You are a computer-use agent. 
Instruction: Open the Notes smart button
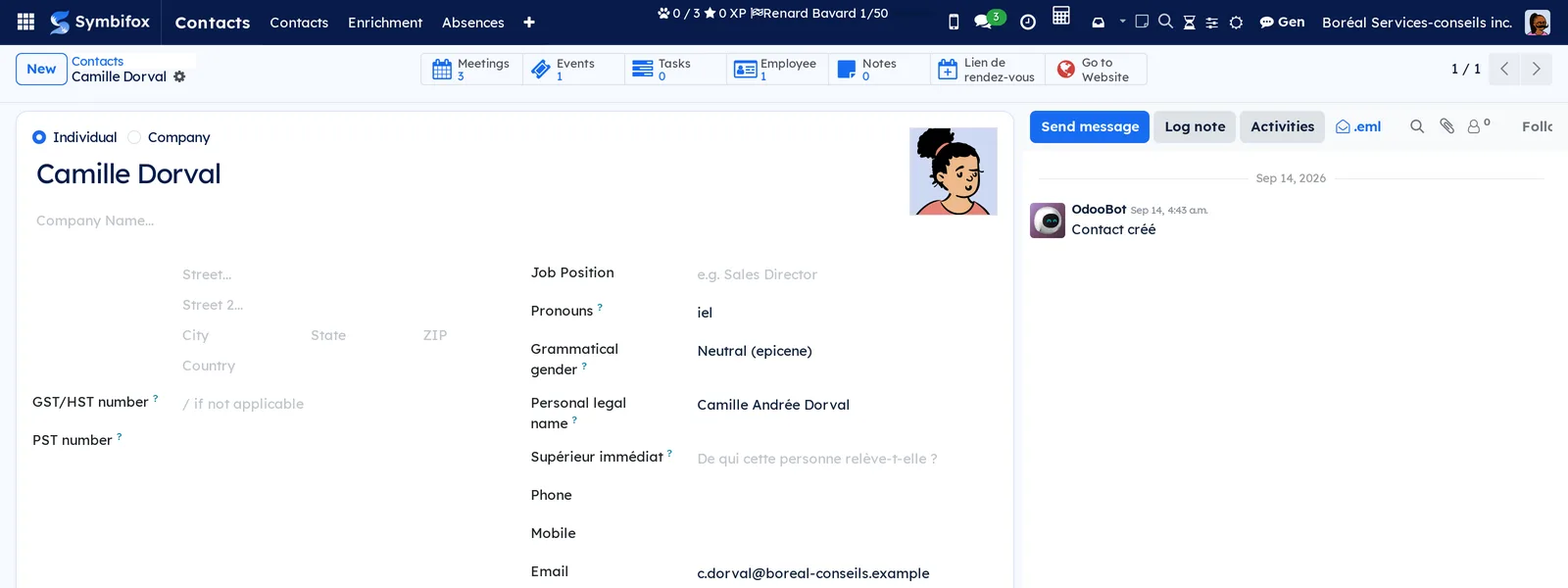[879, 69]
